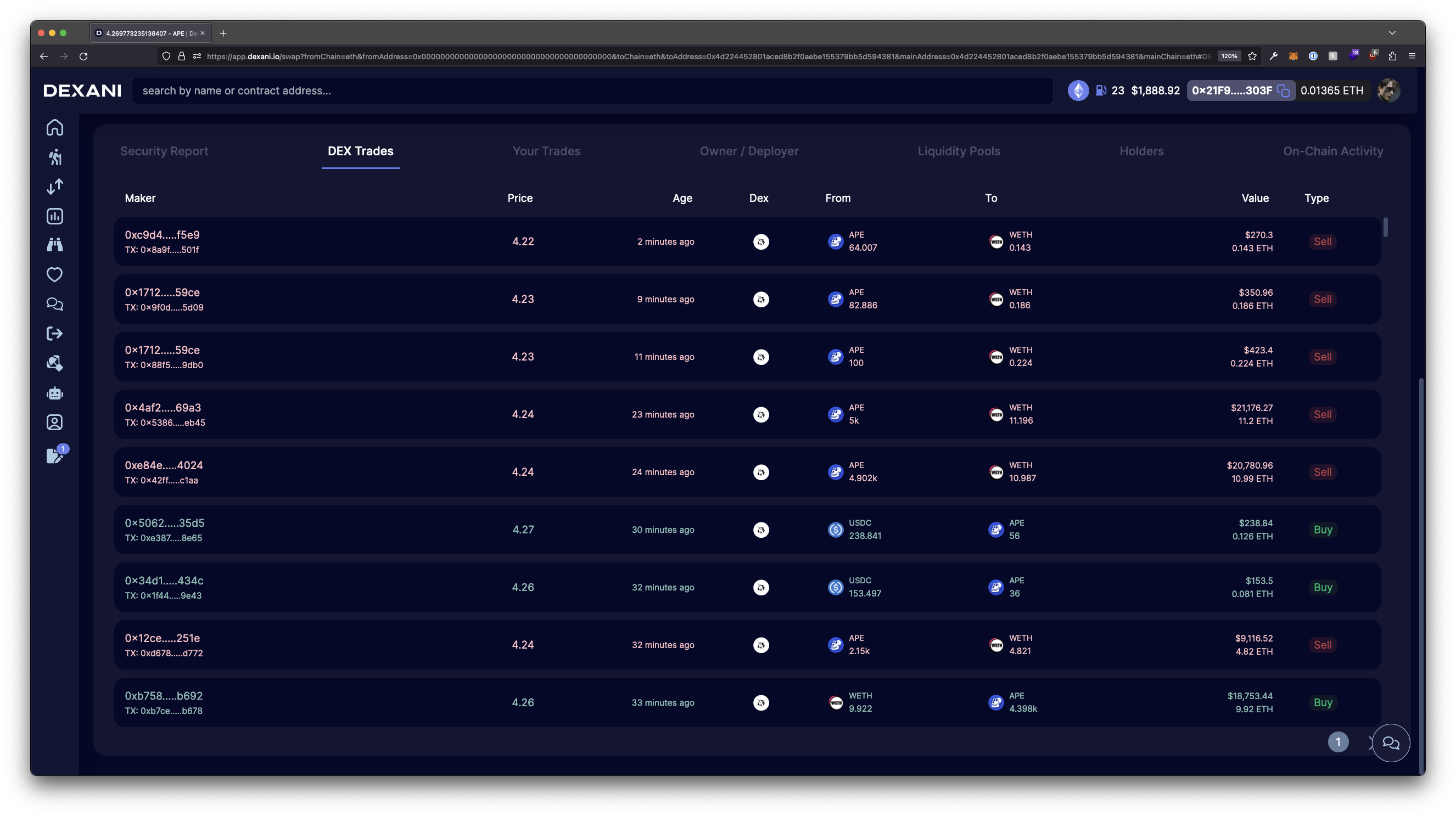This screenshot has height=816, width=1456.
Task: Click the Ethereum chain icon in header
Action: point(1078,91)
